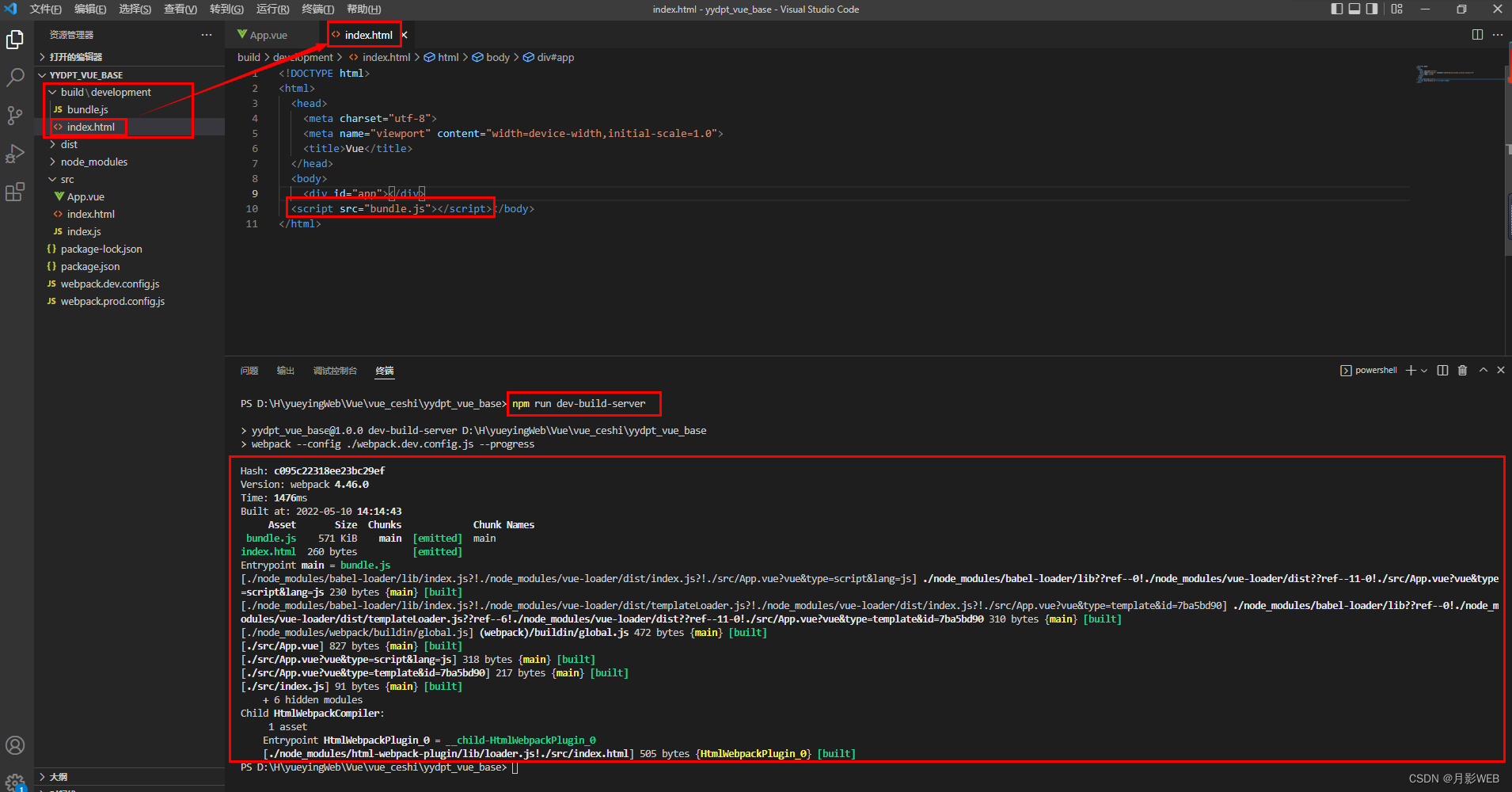Open index.js in the src folder
The height and width of the screenshot is (792, 1512).
pos(130,231)
